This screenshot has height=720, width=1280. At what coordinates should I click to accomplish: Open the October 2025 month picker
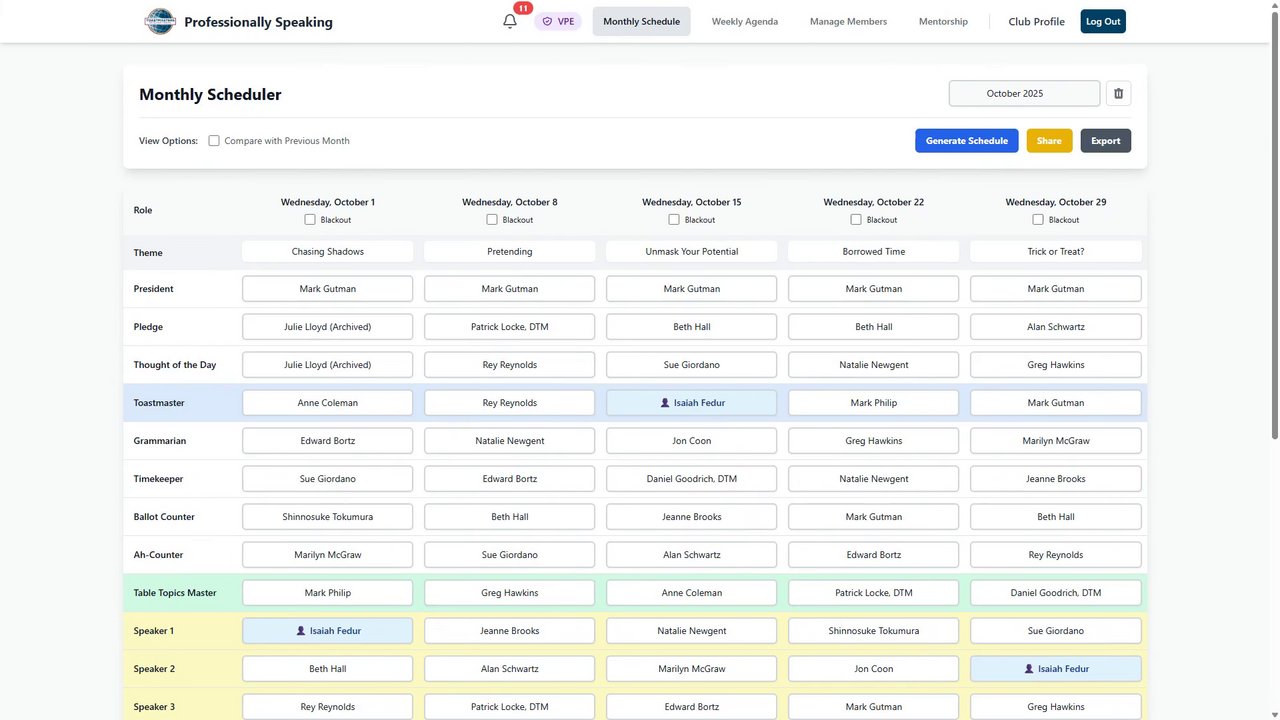click(1024, 93)
